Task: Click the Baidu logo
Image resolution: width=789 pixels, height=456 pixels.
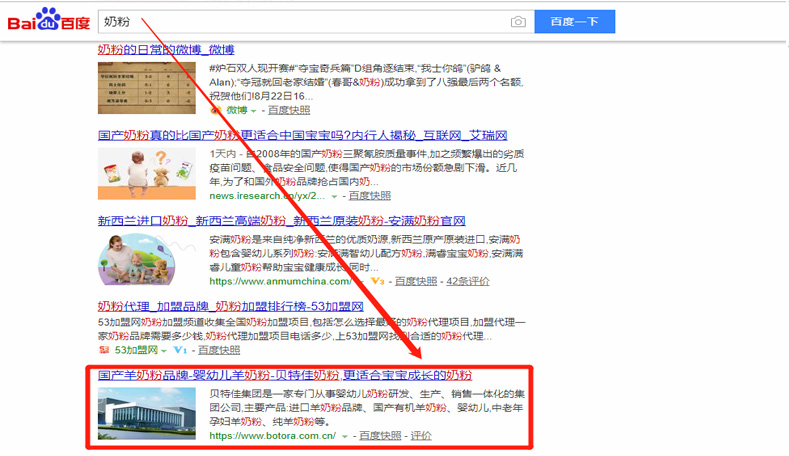Action: point(49,20)
